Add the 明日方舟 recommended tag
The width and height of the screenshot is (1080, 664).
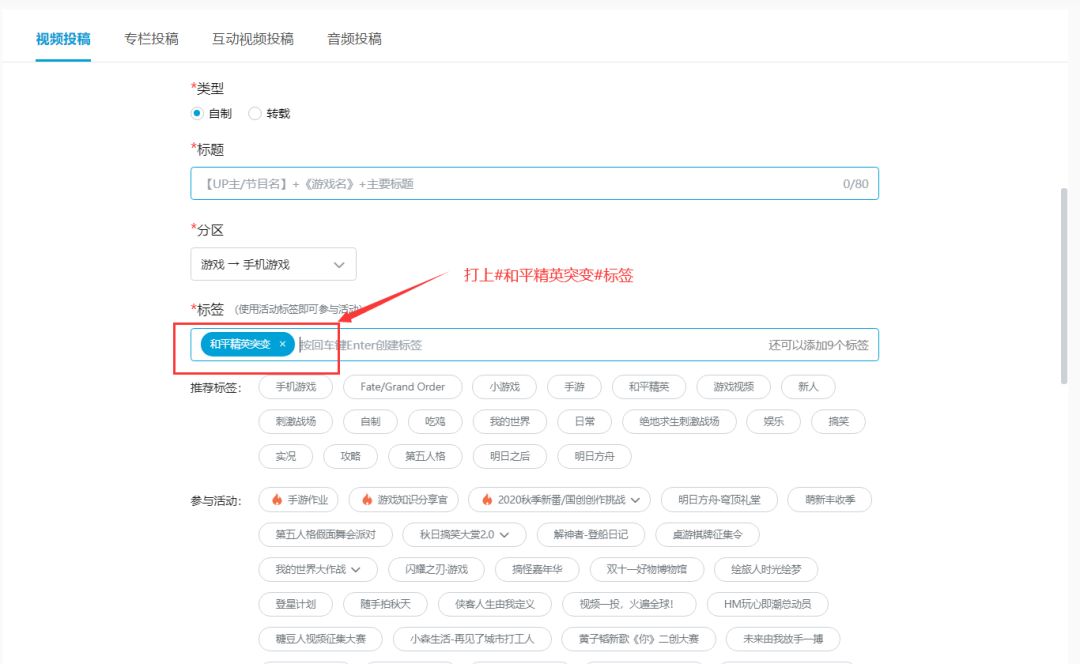[x=594, y=456]
